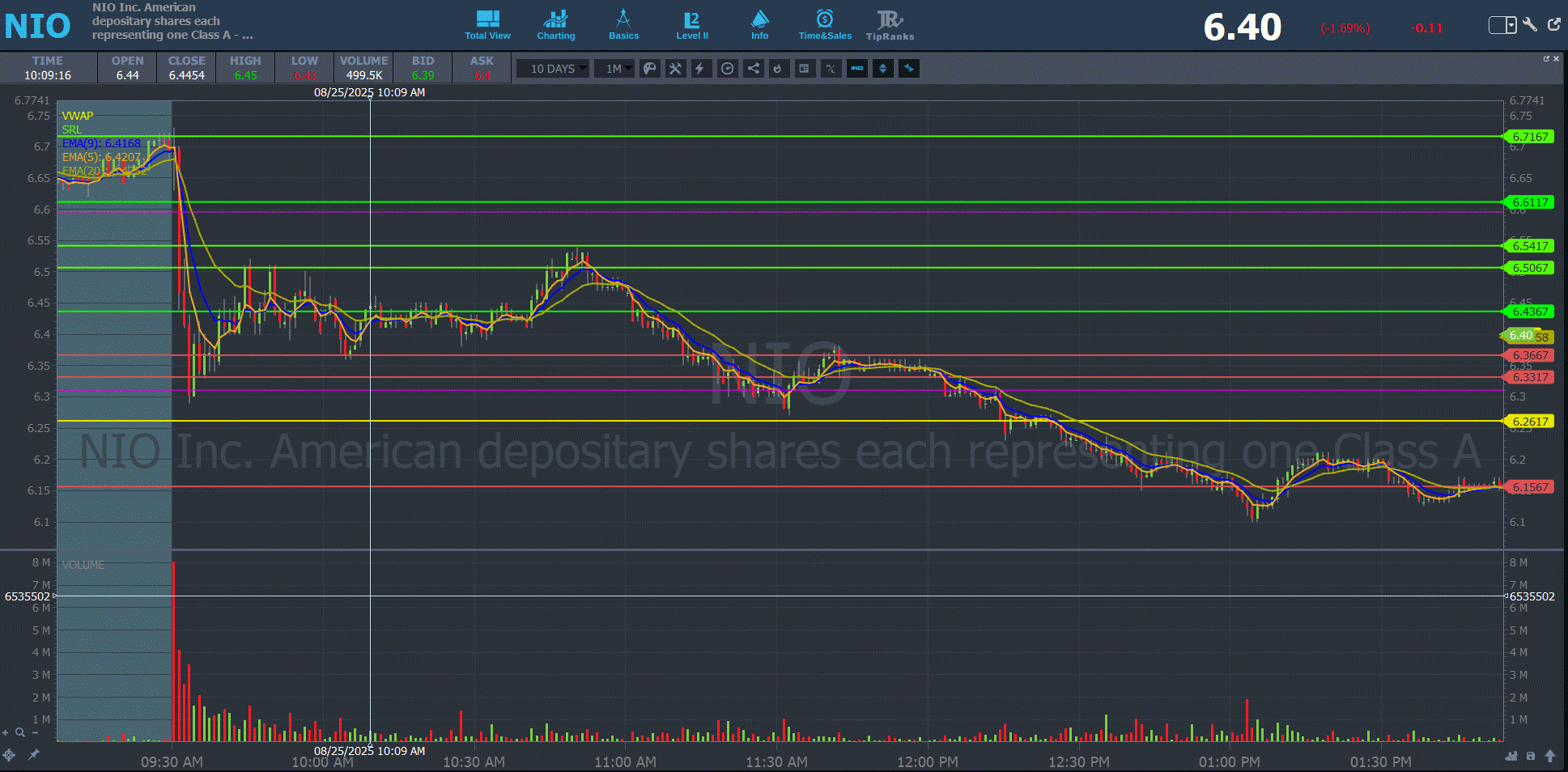Click the chart-type icon at bottom-right
1568x772 pixels.
[1511, 756]
